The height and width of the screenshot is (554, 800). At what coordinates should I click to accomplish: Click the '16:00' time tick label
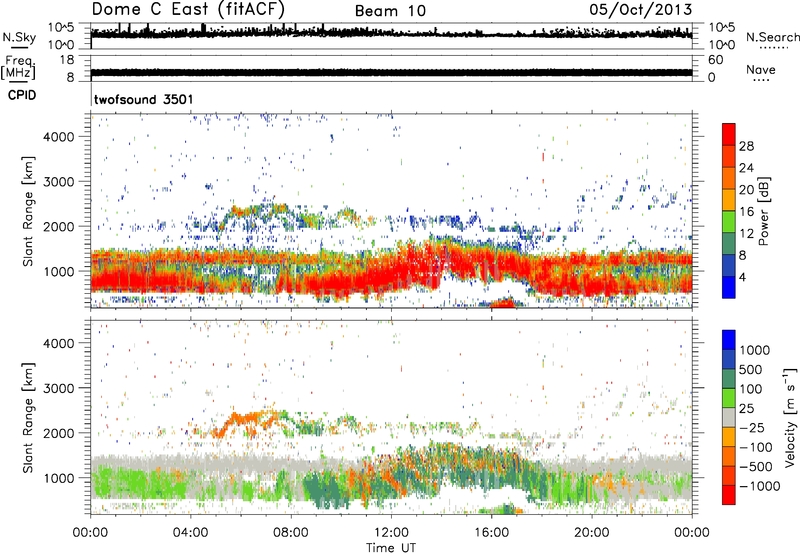tap(491, 533)
